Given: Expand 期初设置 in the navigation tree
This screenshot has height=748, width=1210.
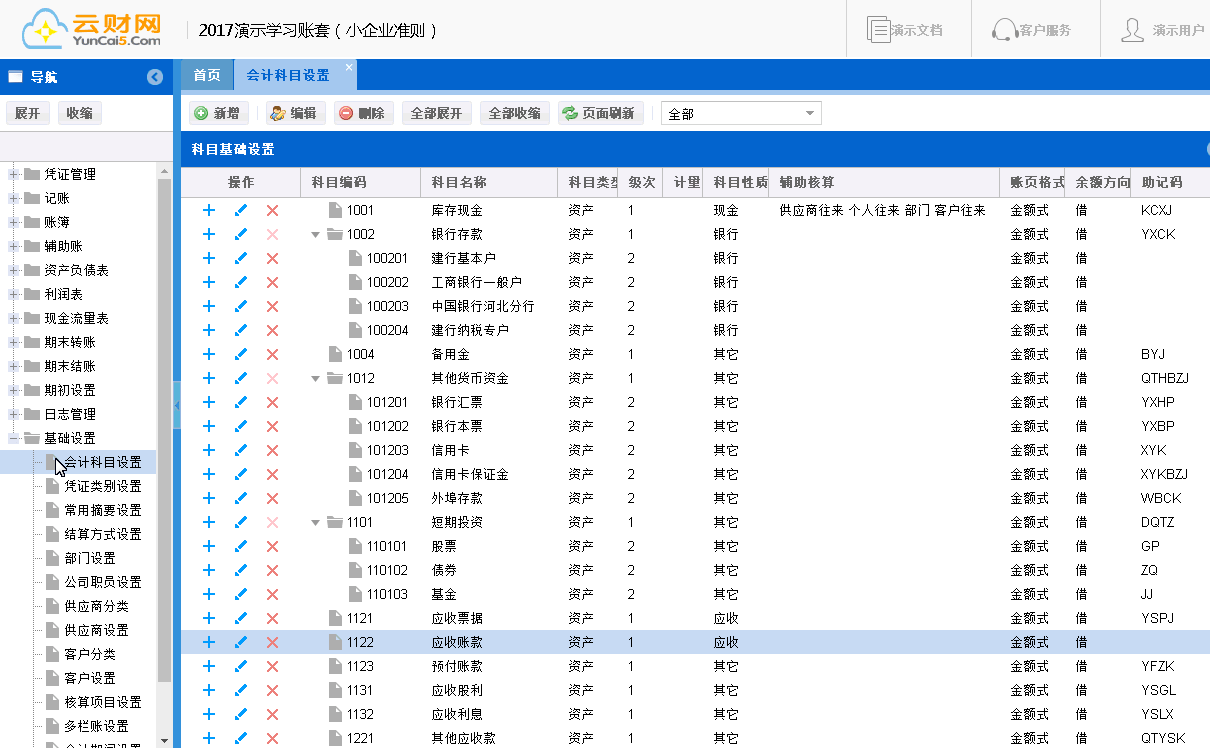Looking at the screenshot, I should pos(14,390).
